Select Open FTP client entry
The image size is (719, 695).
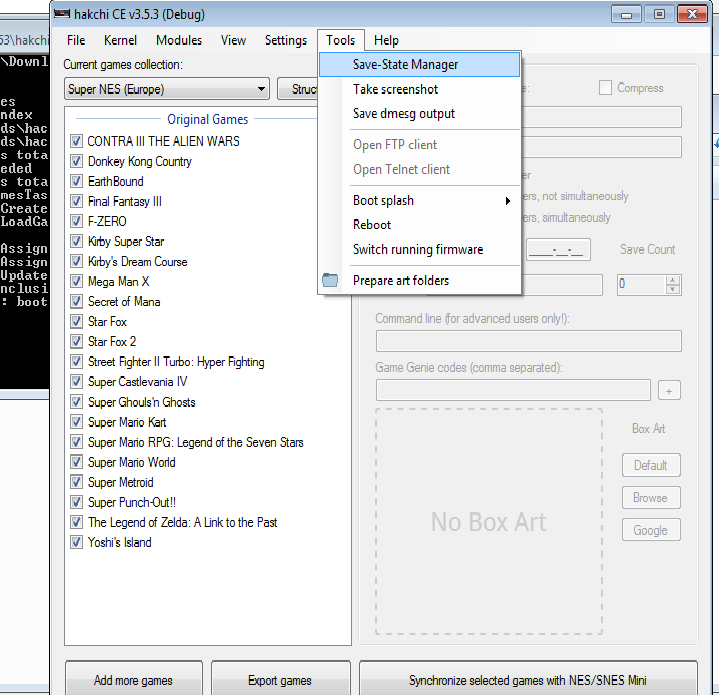click(420, 145)
